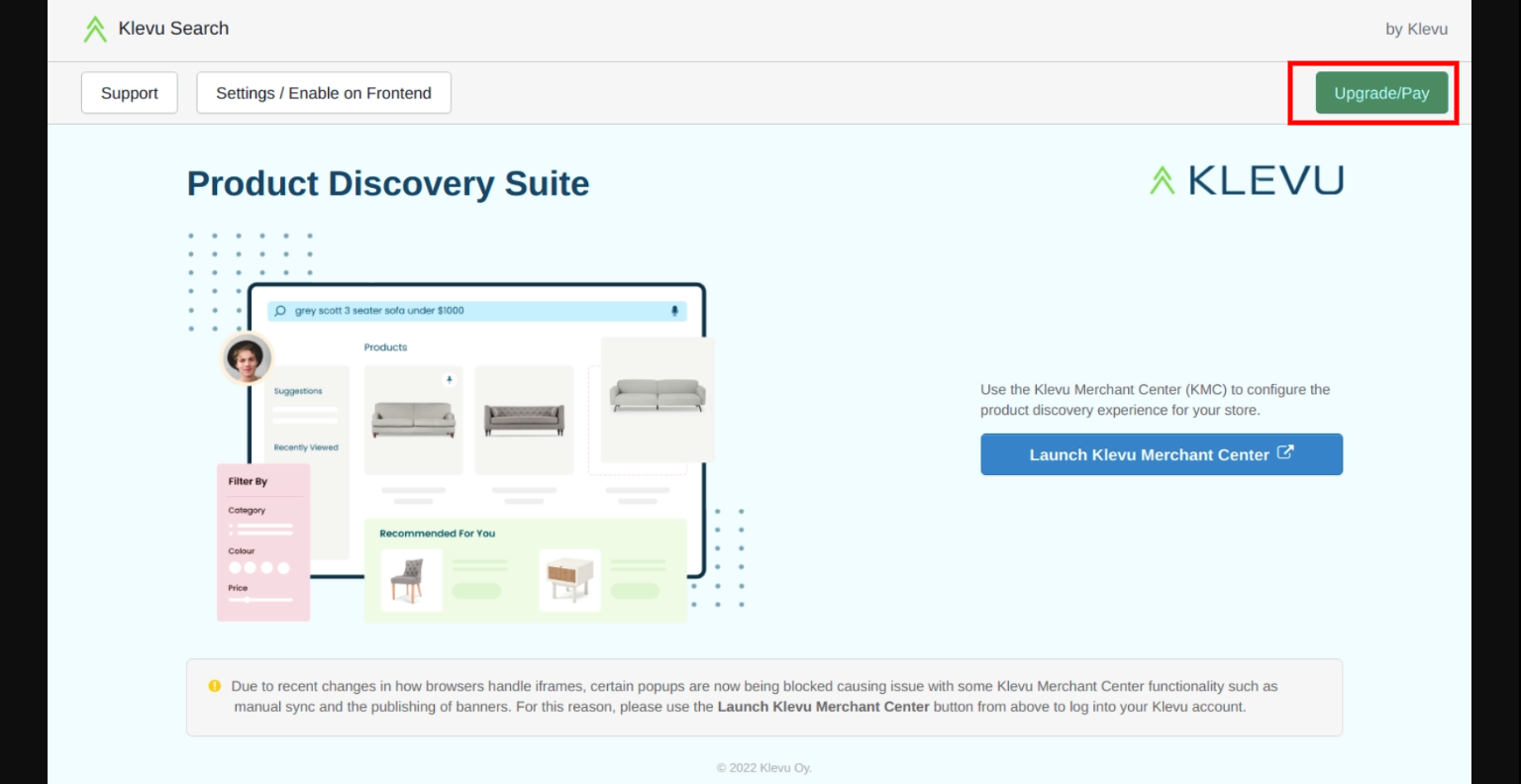
Task: Click the "by Klevu" text in header
Action: [x=1416, y=30]
